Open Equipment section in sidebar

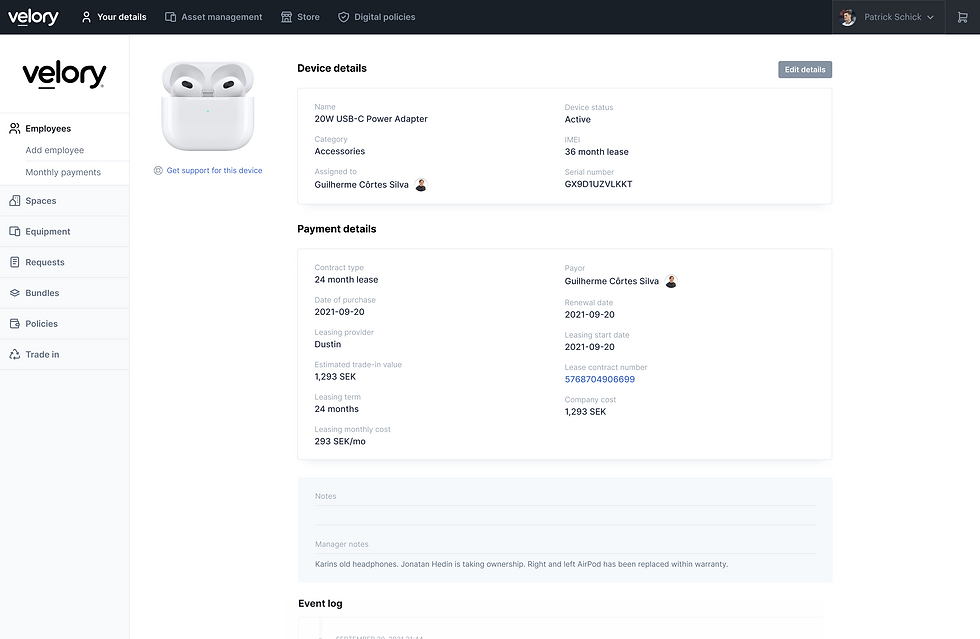(x=64, y=231)
